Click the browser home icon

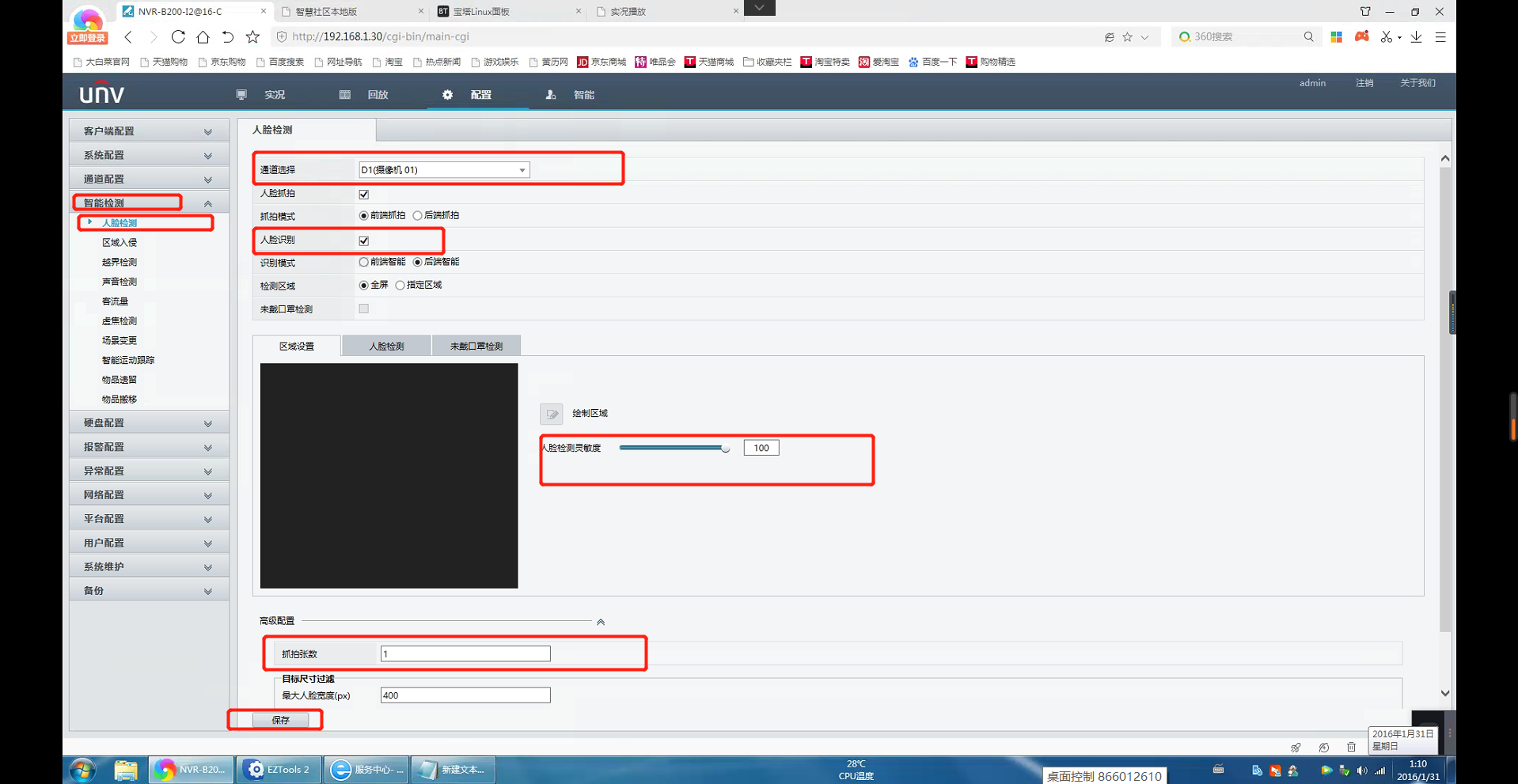203,37
